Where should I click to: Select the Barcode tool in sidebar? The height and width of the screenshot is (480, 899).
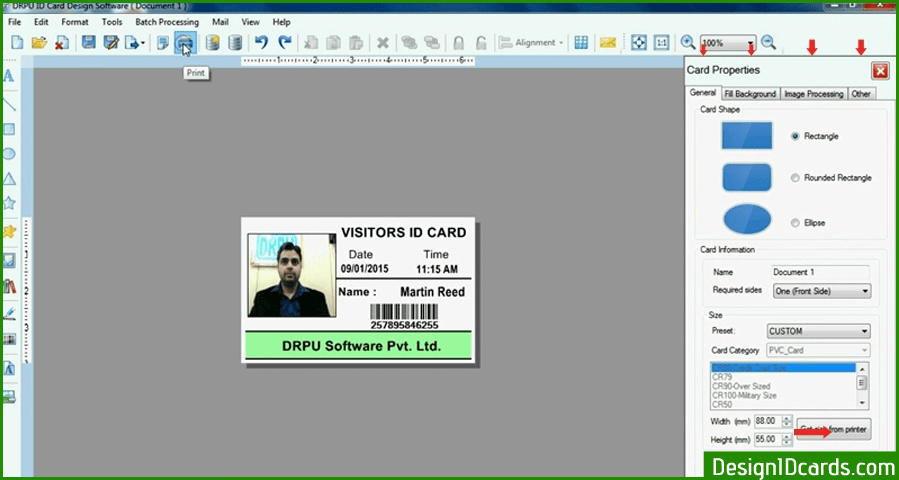click(x=9, y=339)
